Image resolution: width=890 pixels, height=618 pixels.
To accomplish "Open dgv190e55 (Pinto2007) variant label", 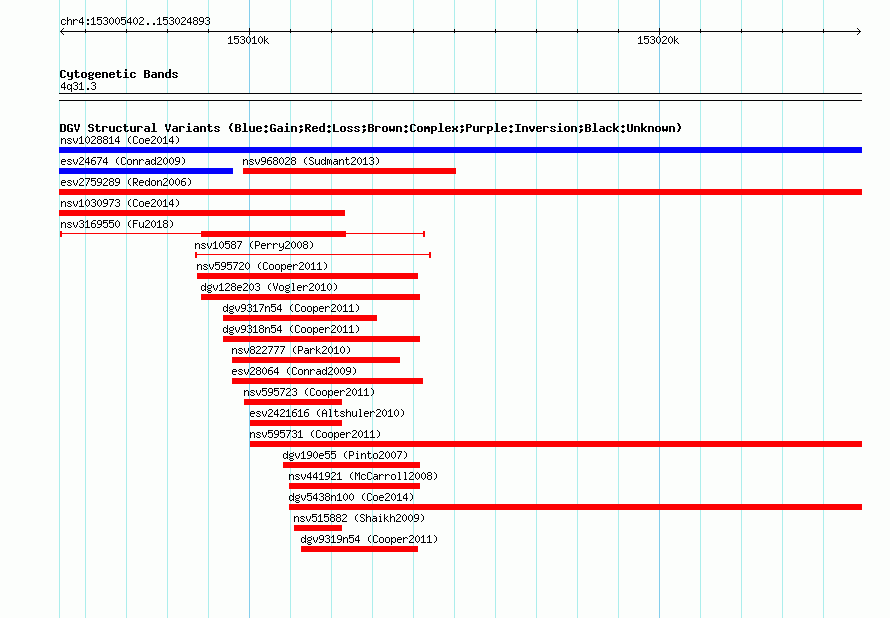I will tap(345, 455).
